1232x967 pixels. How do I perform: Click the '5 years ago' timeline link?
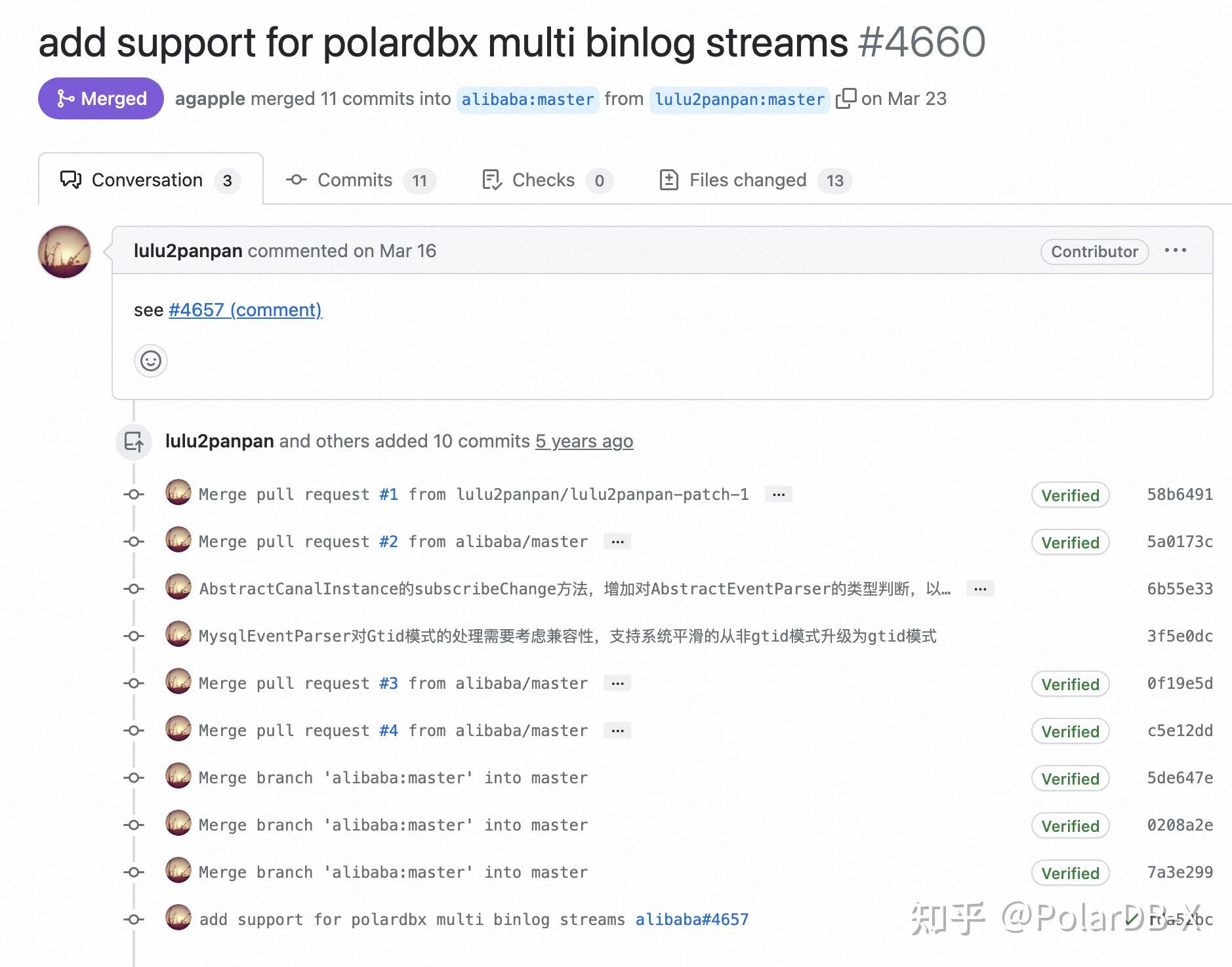pos(583,441)
